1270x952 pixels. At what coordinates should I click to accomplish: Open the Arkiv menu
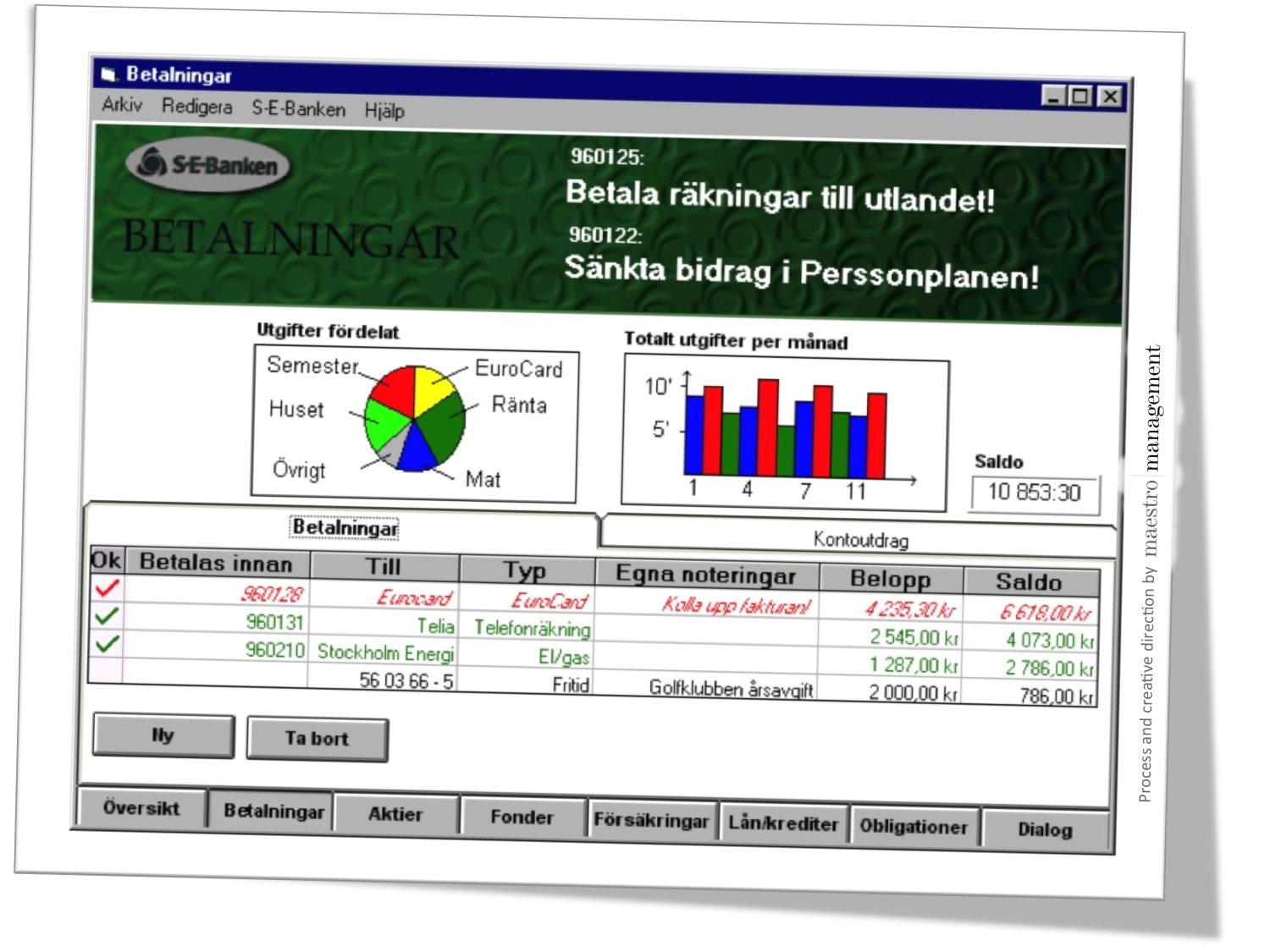[122, 105]
